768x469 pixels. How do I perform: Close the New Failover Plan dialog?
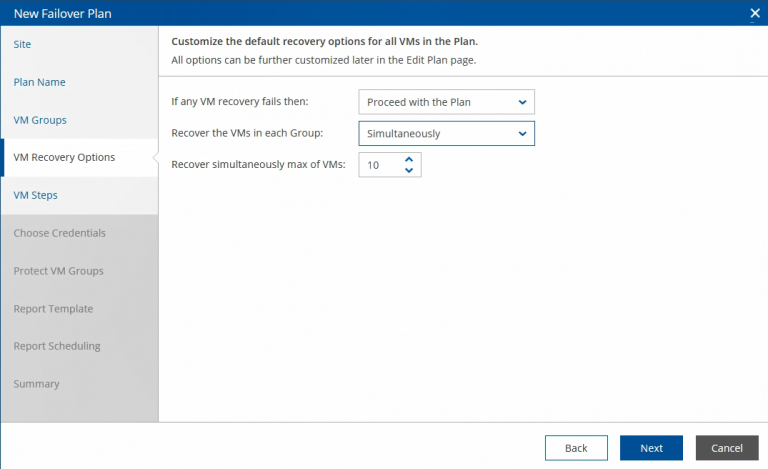point(755,13)
